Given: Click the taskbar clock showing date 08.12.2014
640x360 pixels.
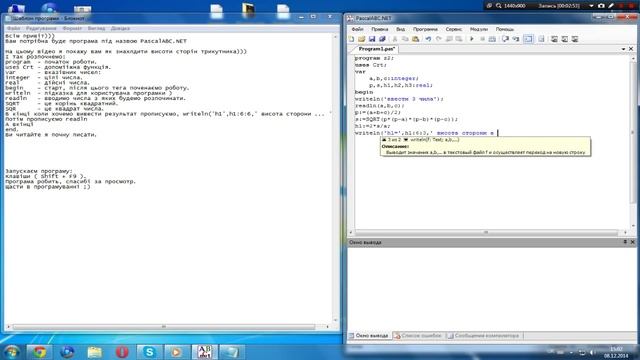Looking at the screenshot, I should pyautogui.click(x=616, y=352).
